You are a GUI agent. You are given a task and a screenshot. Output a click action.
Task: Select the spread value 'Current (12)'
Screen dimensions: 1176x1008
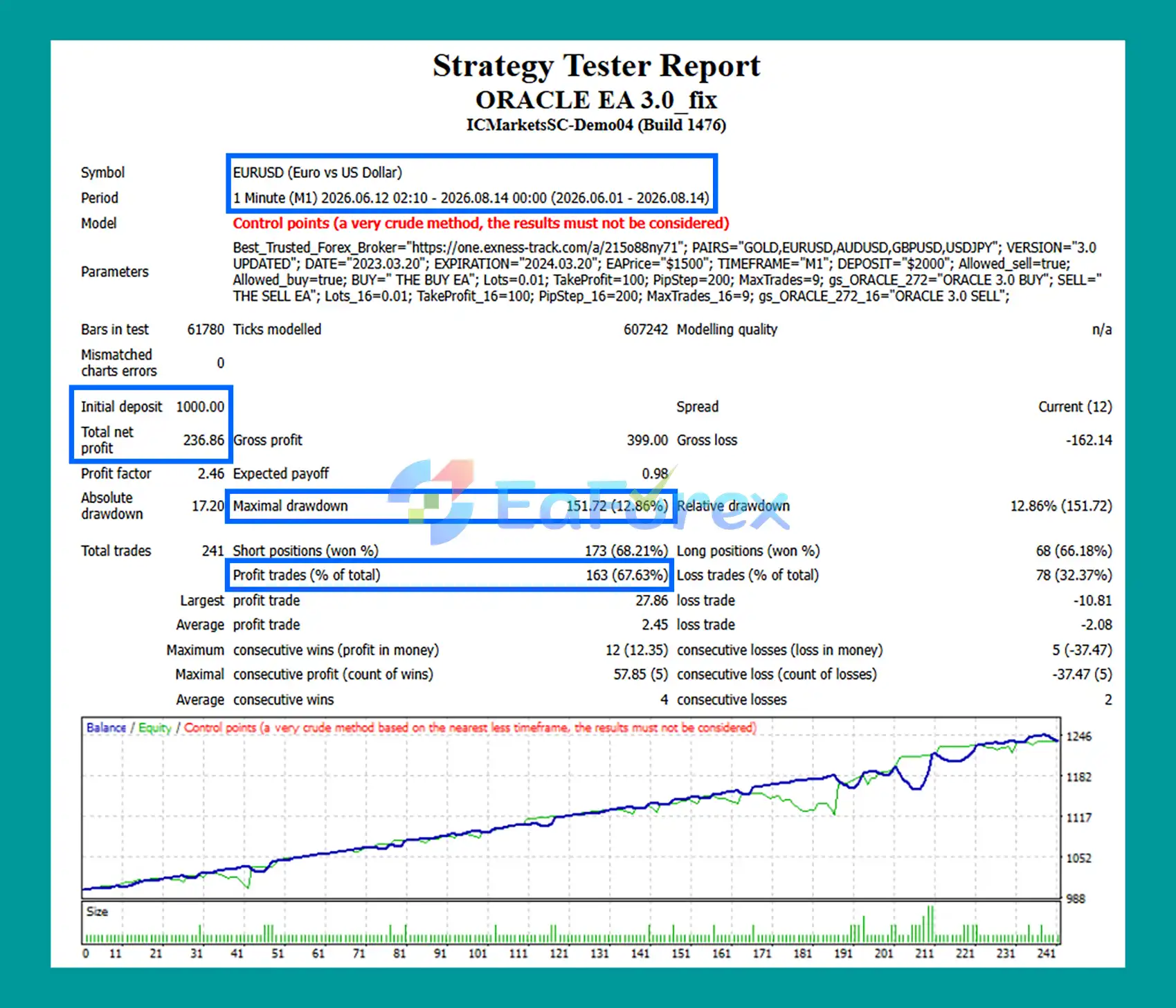[x=1075, y=407]
